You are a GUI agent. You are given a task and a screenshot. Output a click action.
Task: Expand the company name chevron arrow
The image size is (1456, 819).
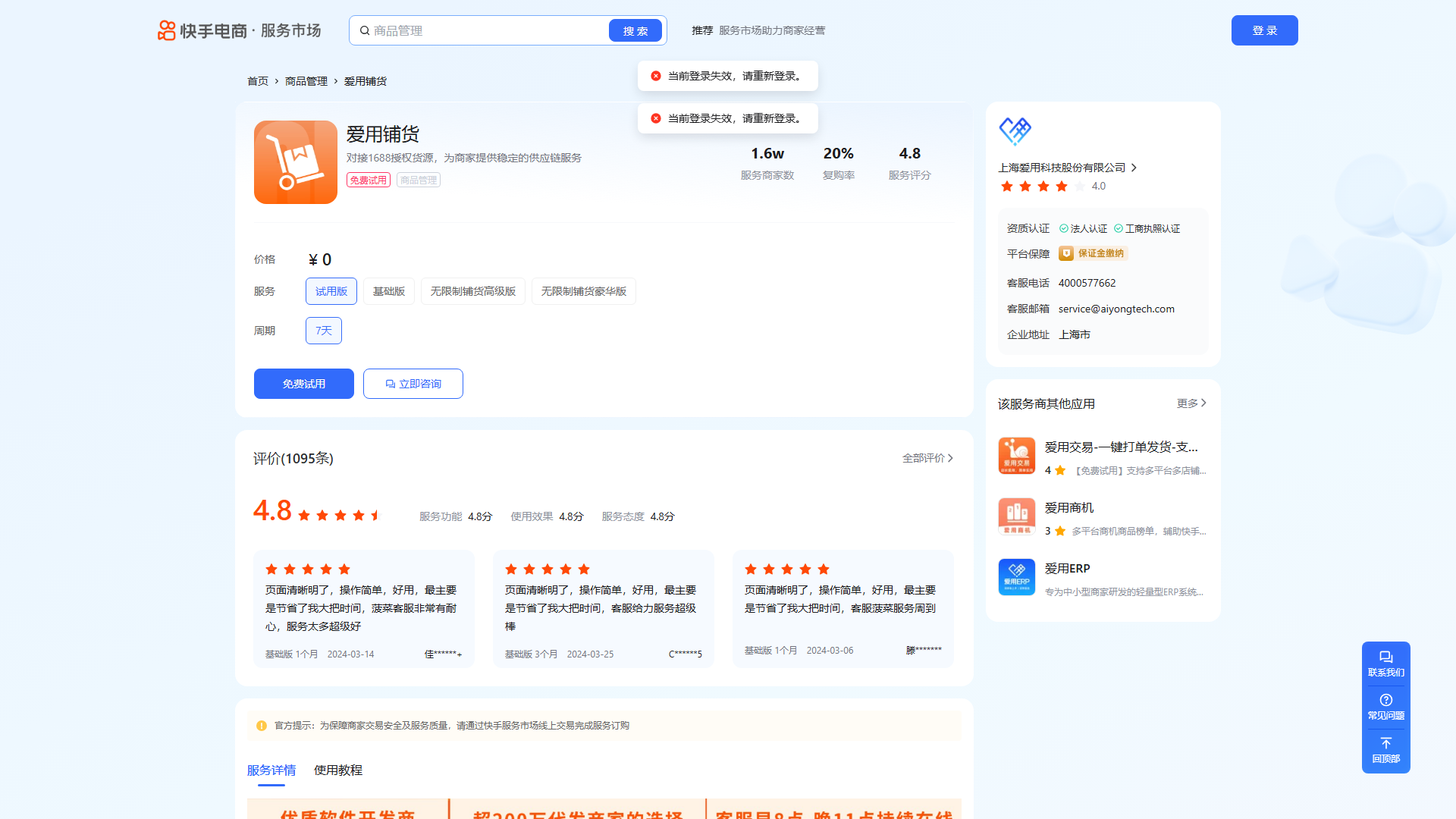pos(1134,168)
